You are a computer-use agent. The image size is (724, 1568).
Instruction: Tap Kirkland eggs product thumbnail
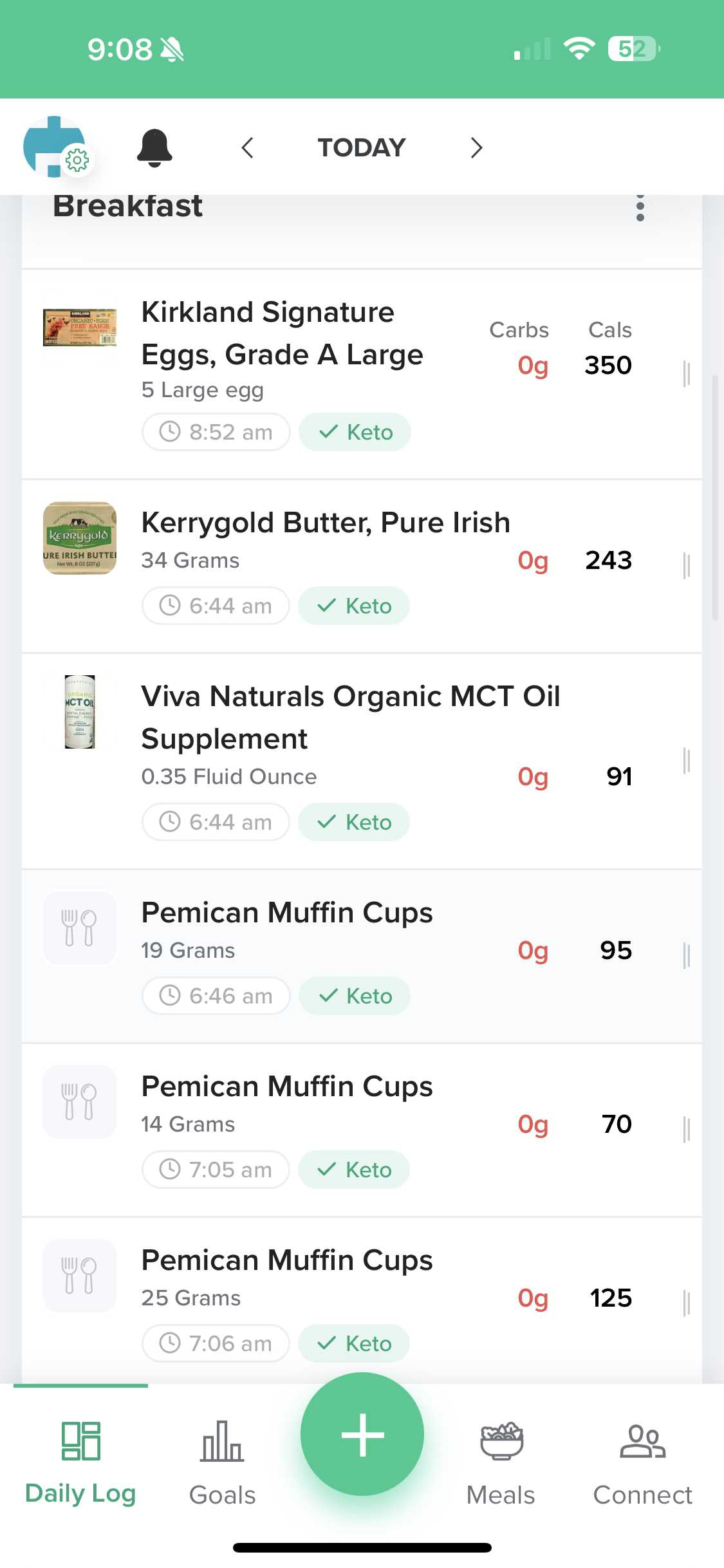click(80, 328)
